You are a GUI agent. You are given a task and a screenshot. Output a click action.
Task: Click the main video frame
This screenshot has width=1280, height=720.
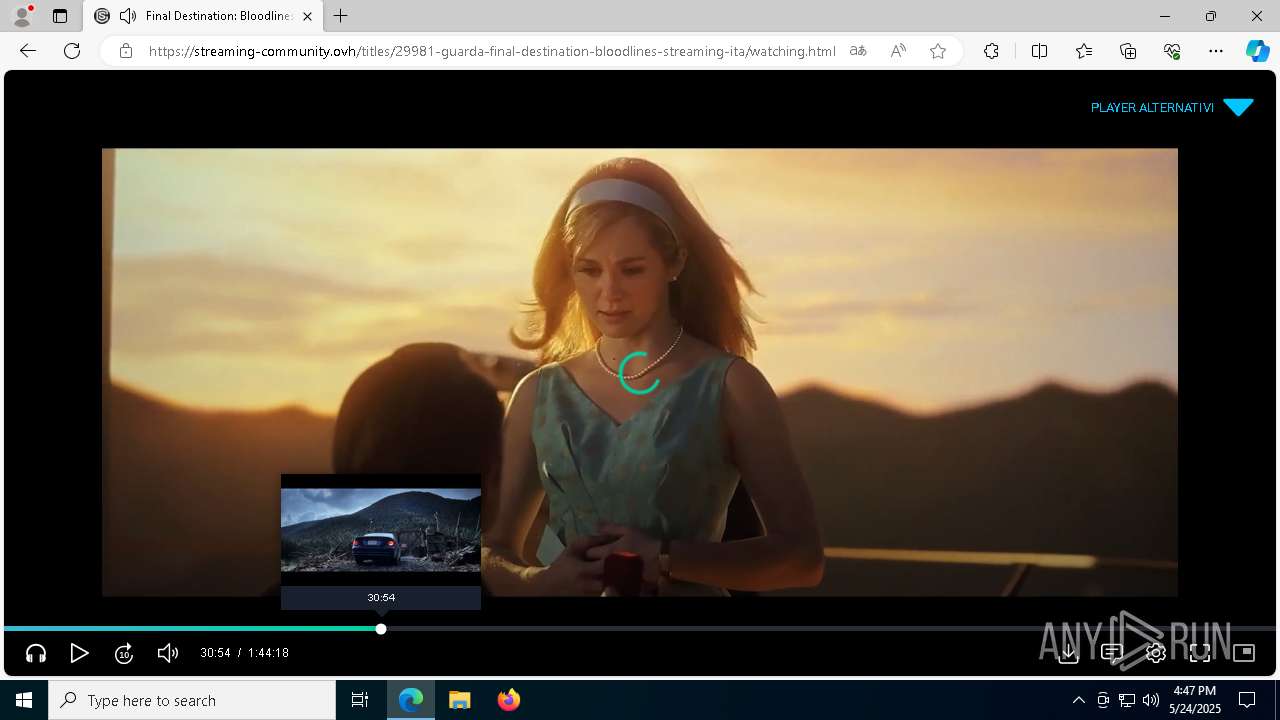[x=640, y=372]
